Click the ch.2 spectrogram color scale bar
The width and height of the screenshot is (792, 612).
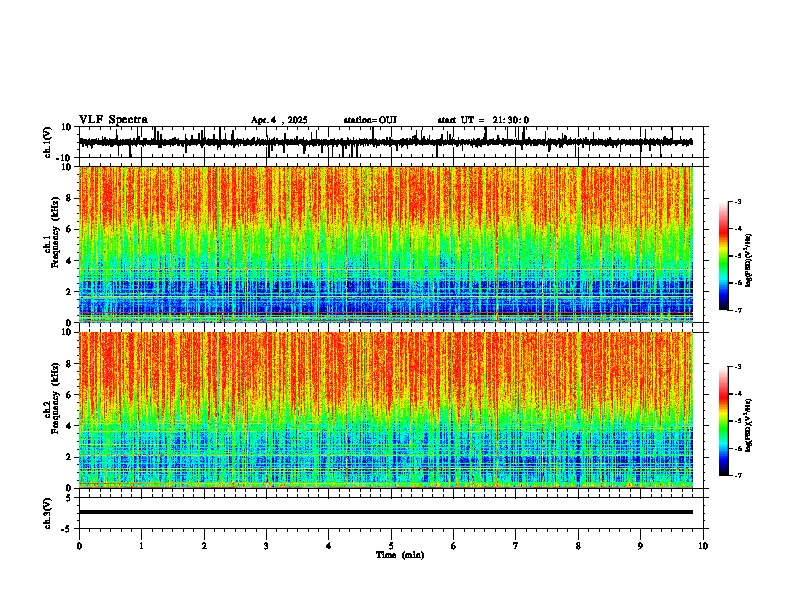pos(724,421)
